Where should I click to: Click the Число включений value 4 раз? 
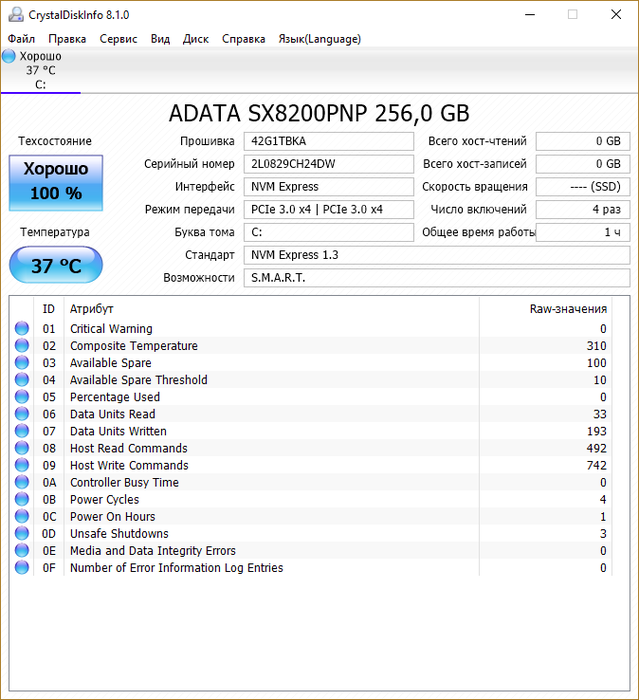(583, 209)
